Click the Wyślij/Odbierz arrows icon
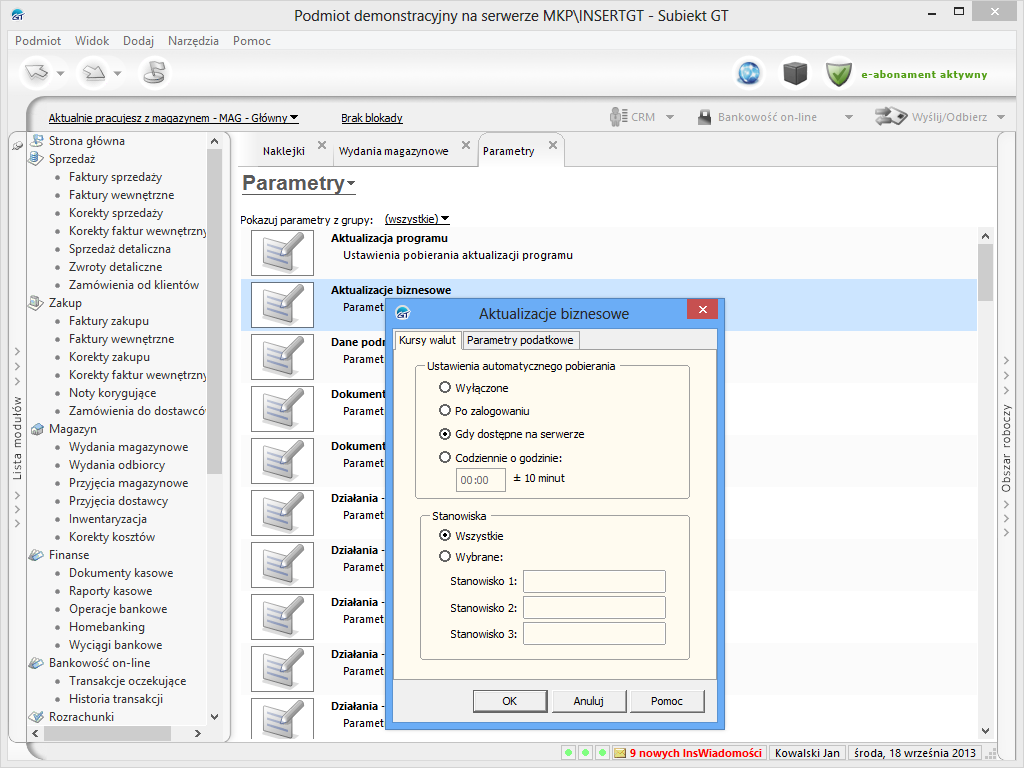 [890, 117]
